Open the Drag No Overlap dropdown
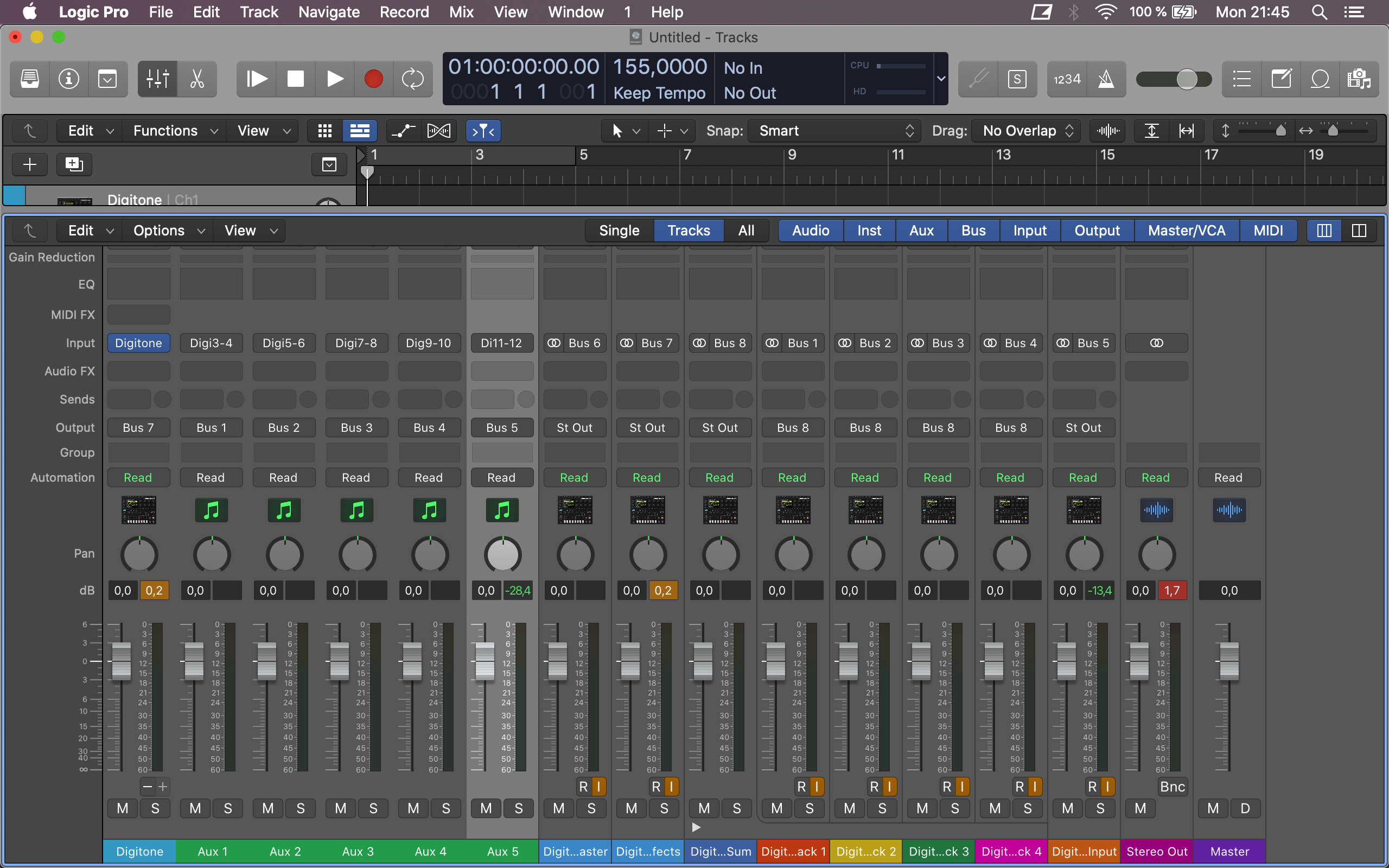1389x868 pixels. [1026, 131]
